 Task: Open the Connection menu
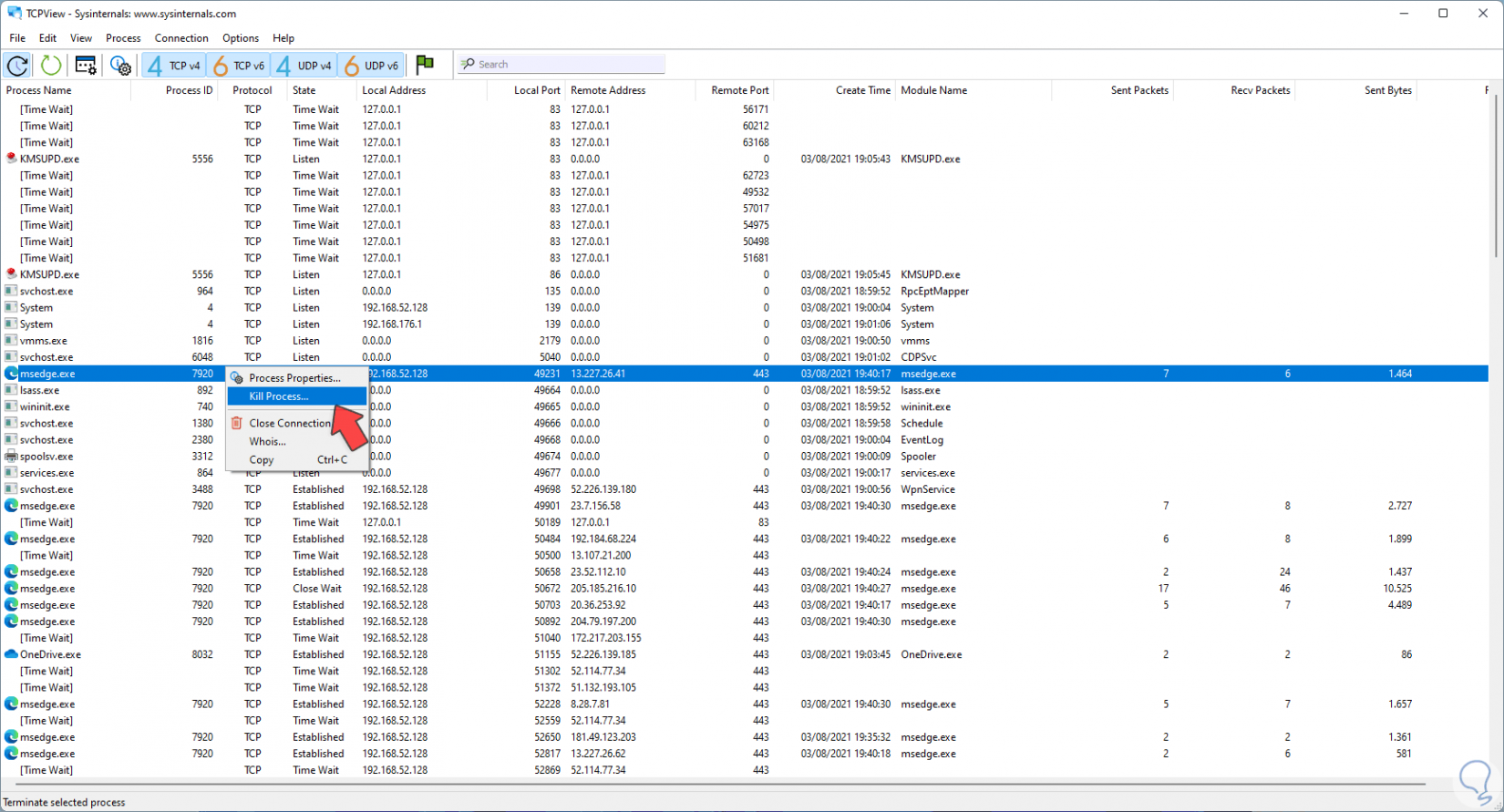tap(181, 38)
